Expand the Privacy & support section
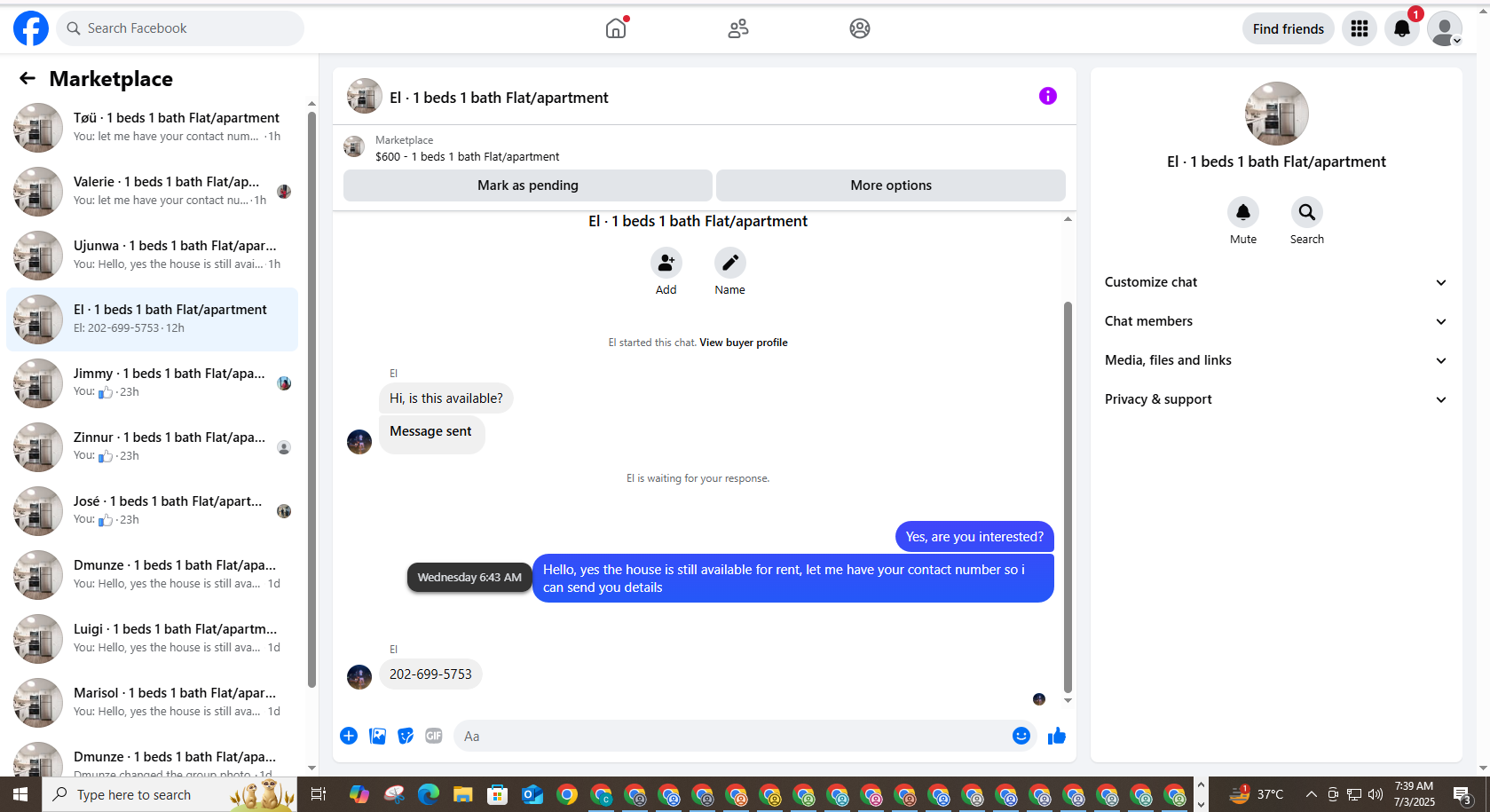Screen dimensions: 1490x812 (1275, 399)
